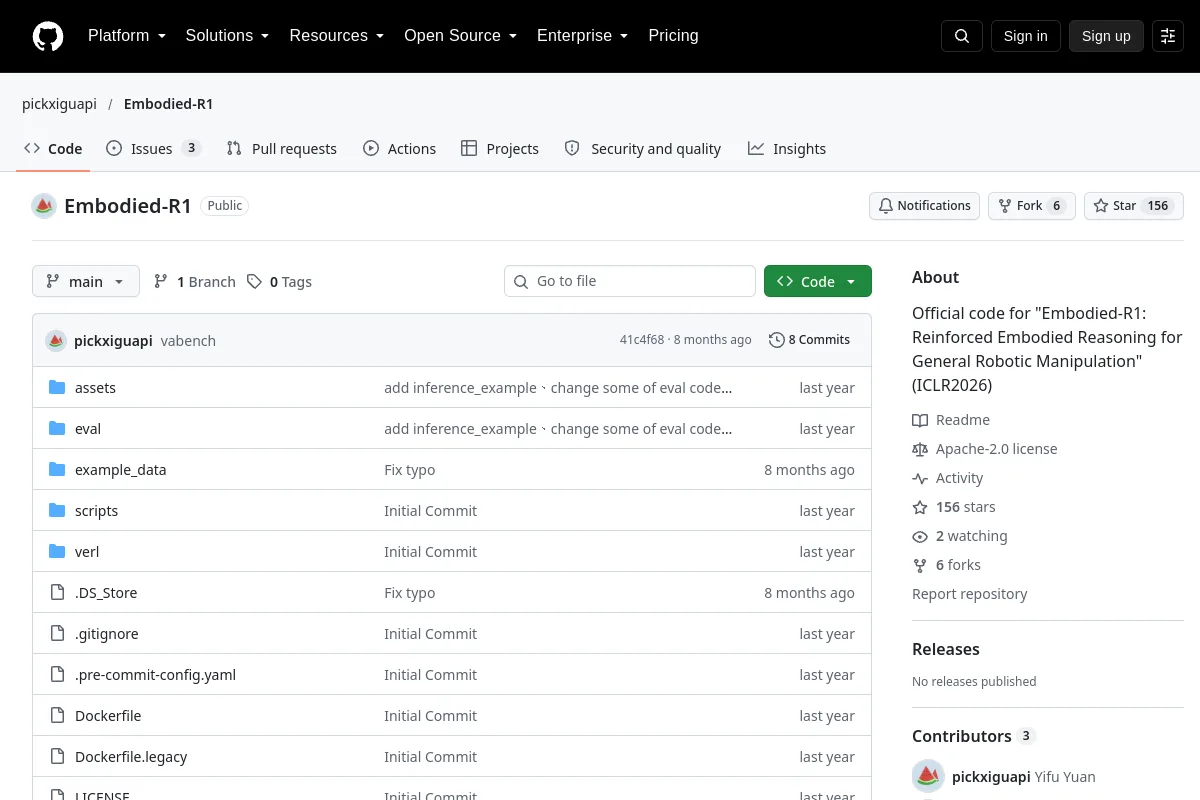Click the scales icon next to Apache-2.0 license

[x=920, y=449]
